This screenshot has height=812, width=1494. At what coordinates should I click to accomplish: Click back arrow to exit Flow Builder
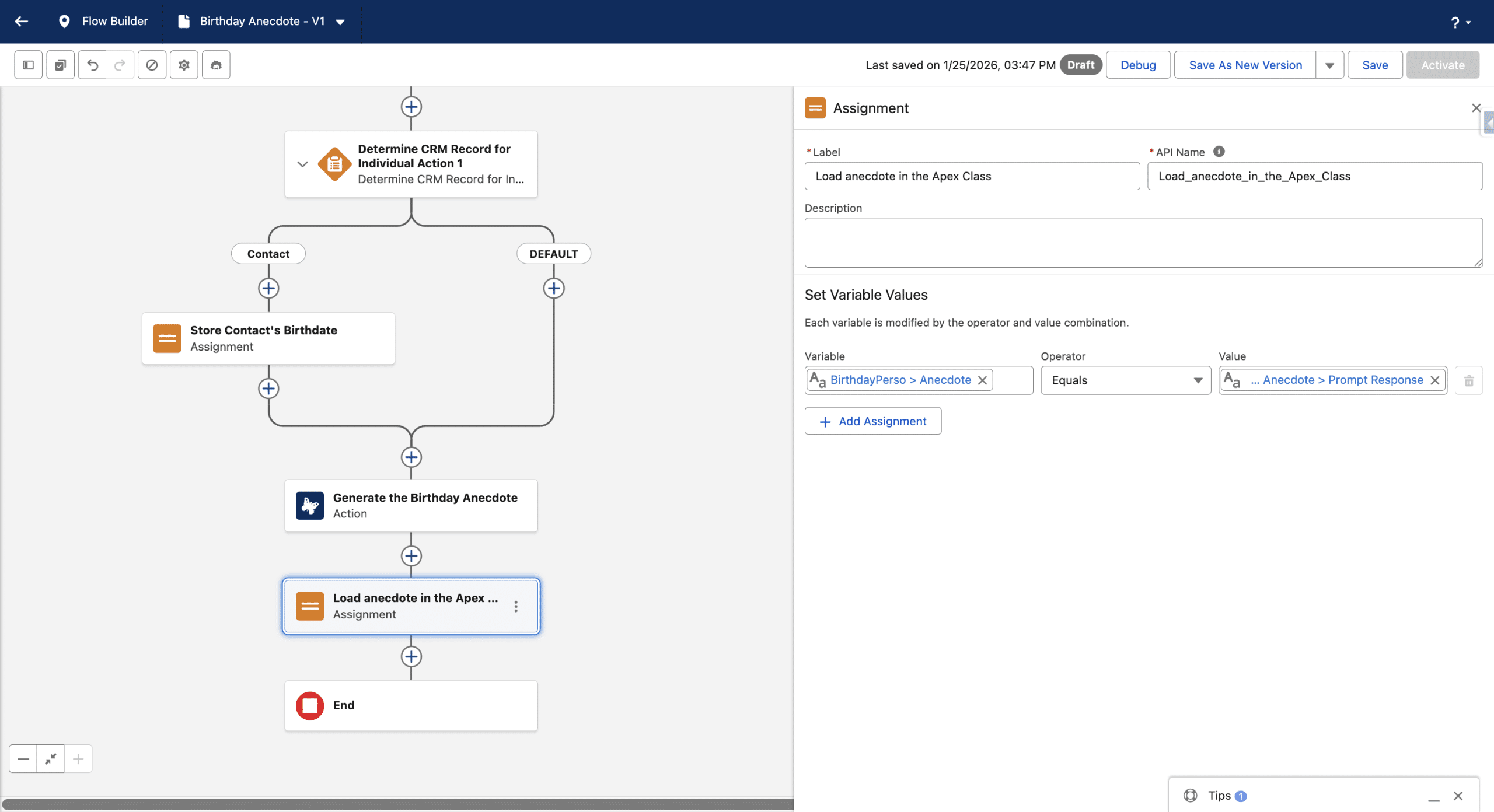[x=22, y=22]
